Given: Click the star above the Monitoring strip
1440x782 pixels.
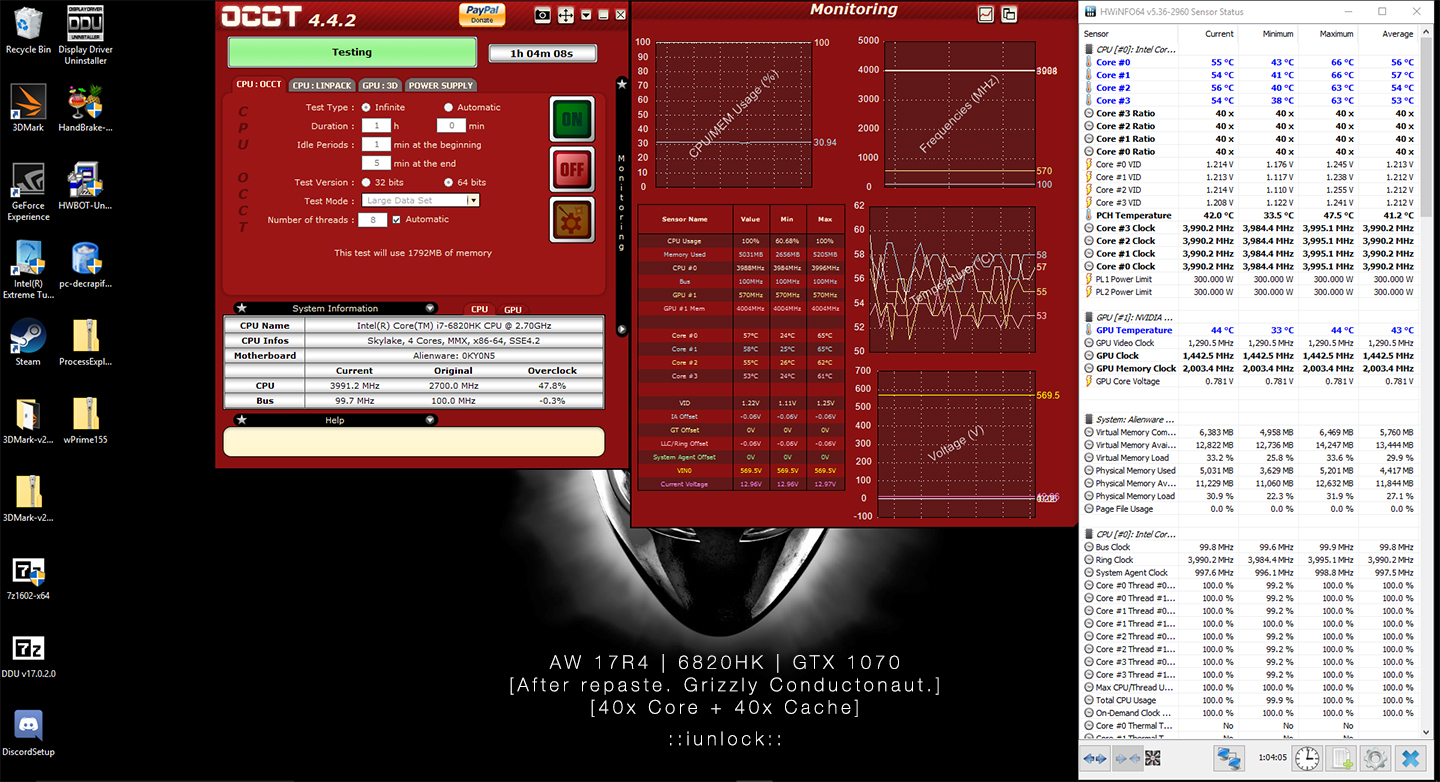Looking at the screenshot, I should [x=622, y=84].
